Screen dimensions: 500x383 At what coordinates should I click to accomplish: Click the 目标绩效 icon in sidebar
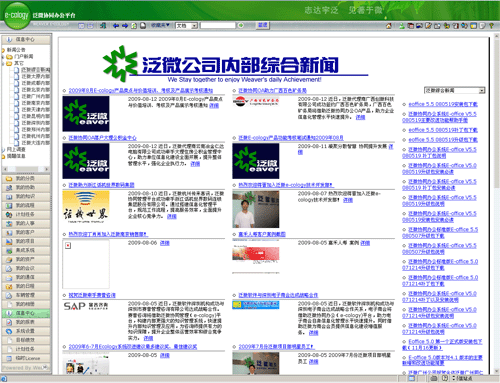coord(9,340)
